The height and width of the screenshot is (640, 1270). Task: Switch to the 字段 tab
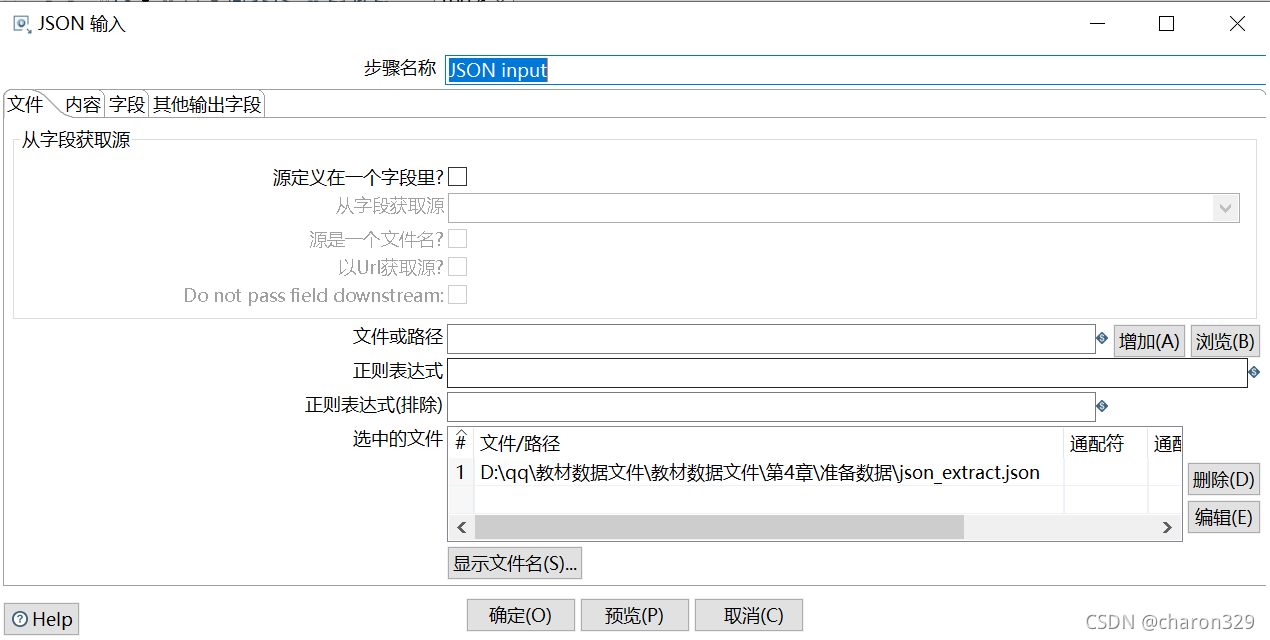pyautogui.click(x=126, y=103)
